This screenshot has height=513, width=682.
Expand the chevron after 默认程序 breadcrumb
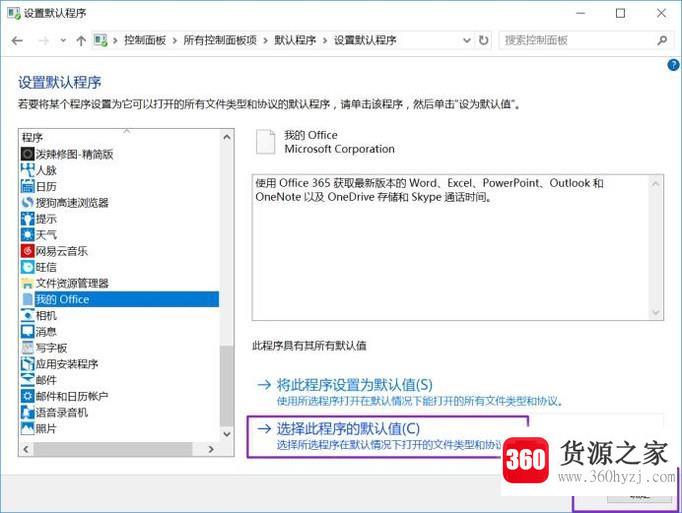point(325,41)
